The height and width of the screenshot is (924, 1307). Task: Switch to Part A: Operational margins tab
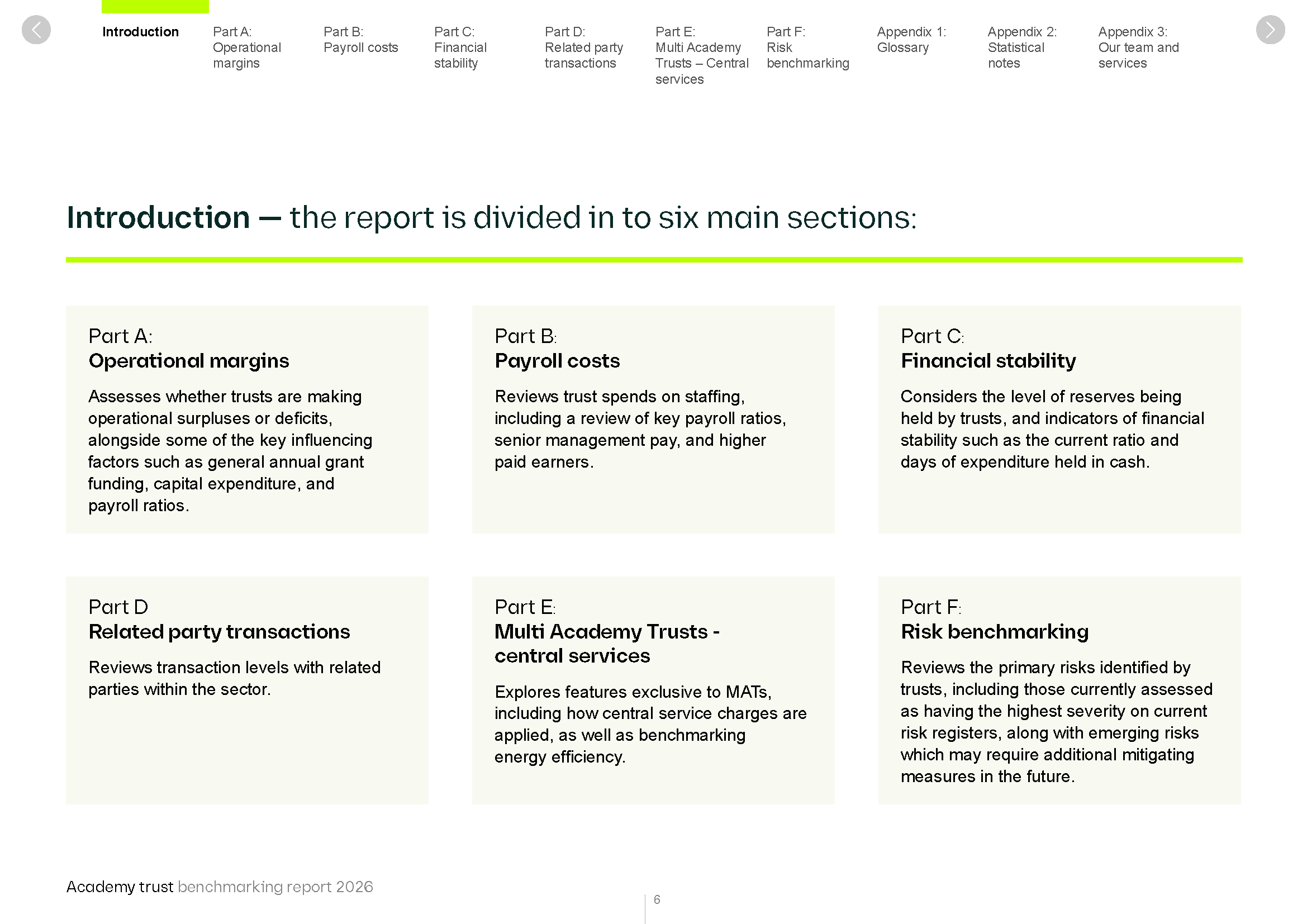click(x=247, y=47)
